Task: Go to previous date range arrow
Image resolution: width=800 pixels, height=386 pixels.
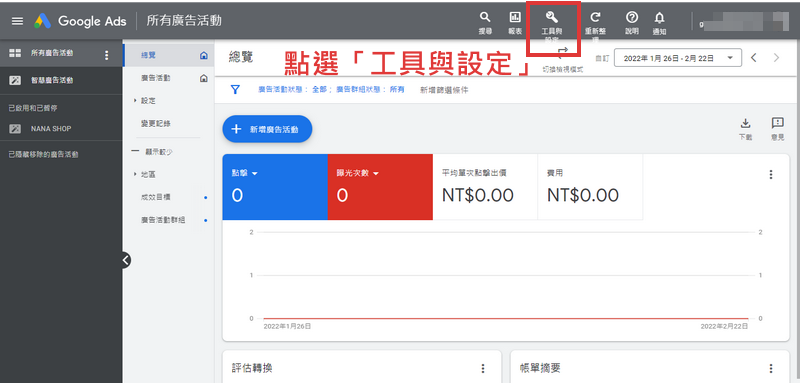Action: [x=754, y=58]
